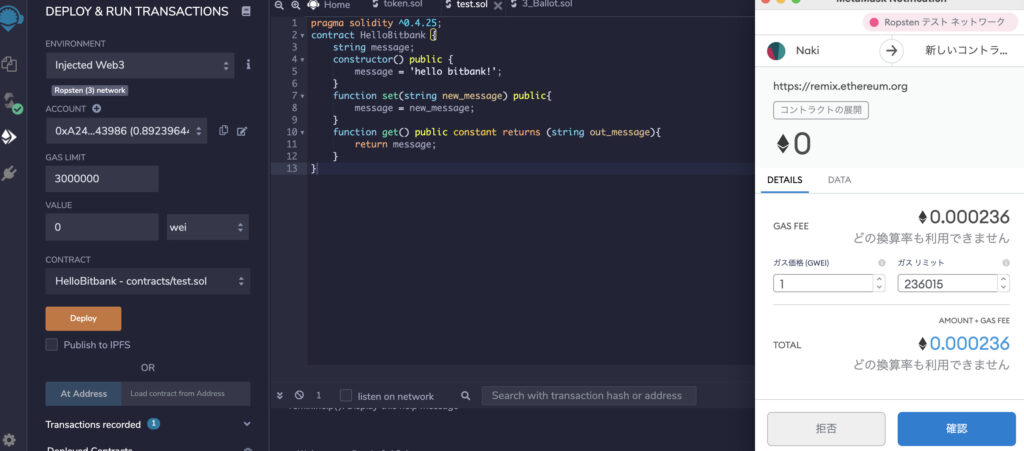The height and width of the screenshot is (451, 1024).
Task: Click the 確認 confirm button
Action: click(956, 429)
